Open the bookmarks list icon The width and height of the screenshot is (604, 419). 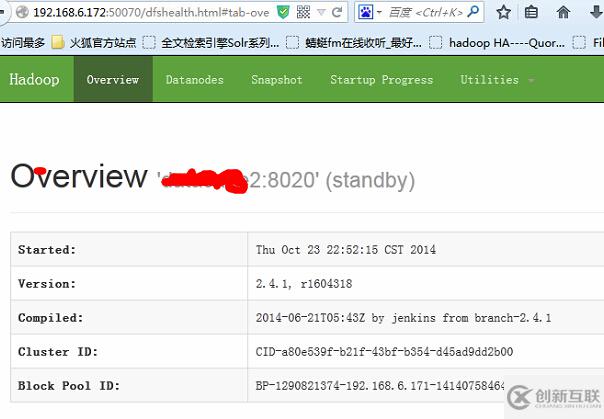[532, 13]
